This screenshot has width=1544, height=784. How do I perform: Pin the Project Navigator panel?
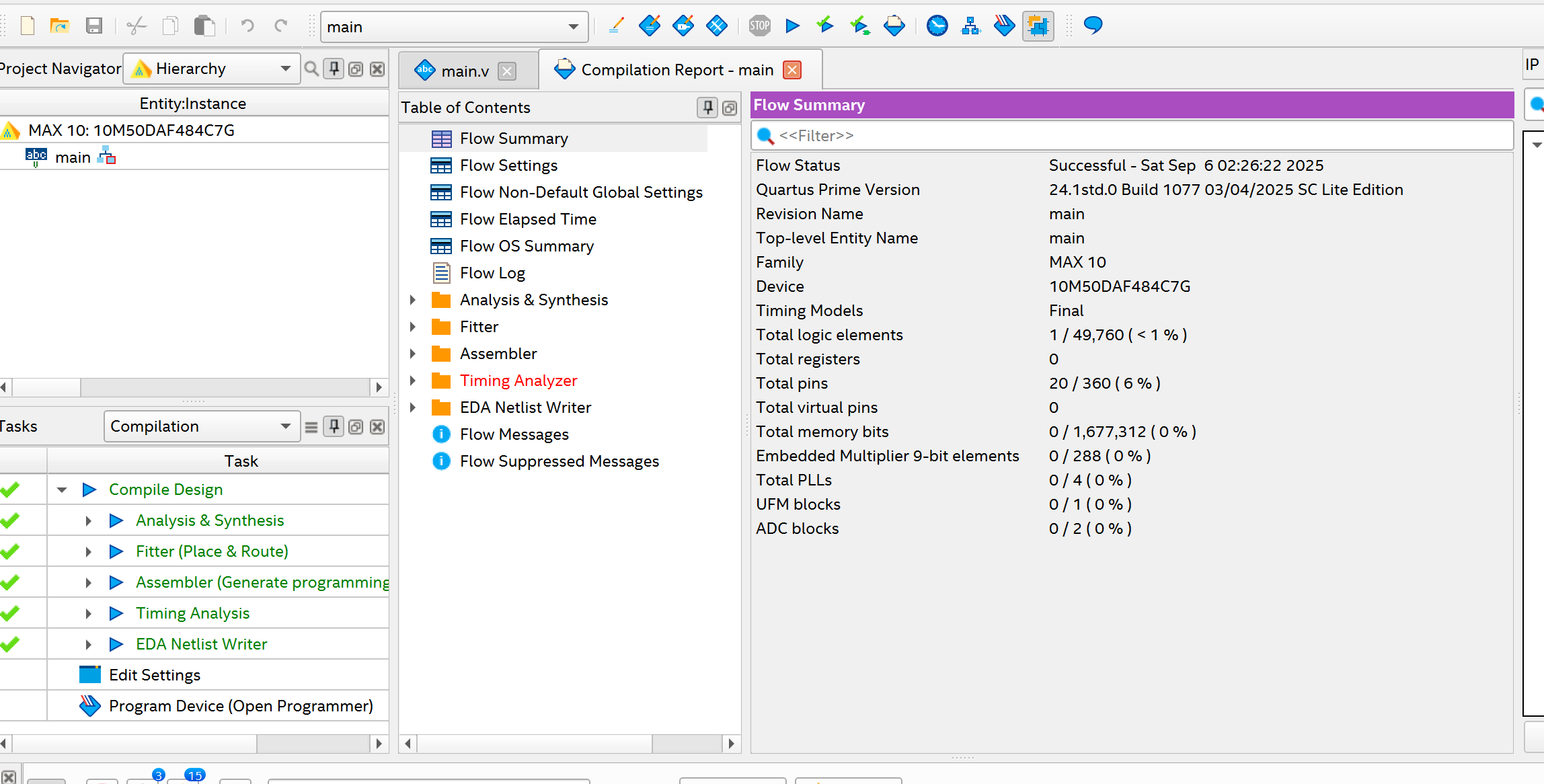pyautogui.click(x=334, y=69)
